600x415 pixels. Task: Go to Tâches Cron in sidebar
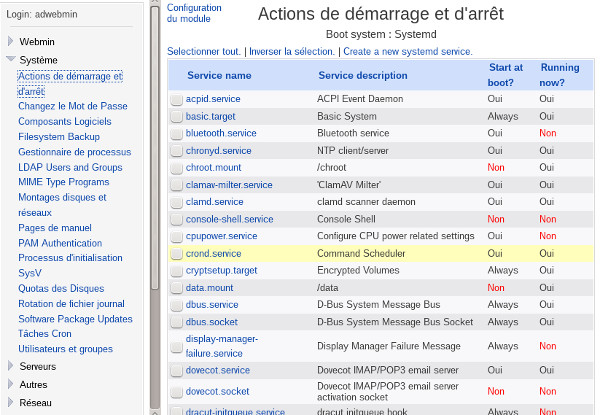(x=45, y=334)
